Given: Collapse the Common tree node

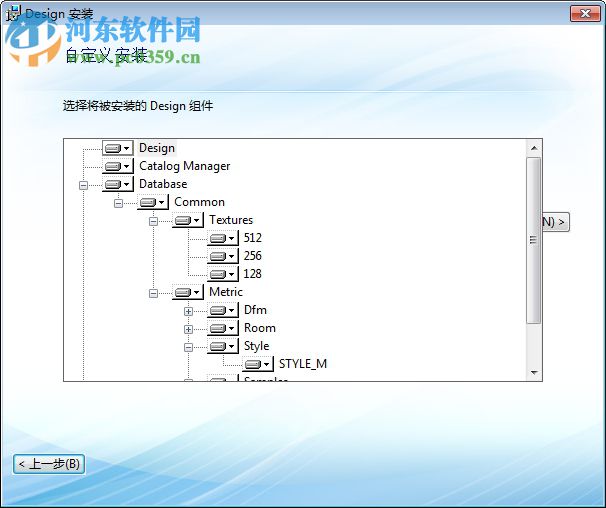Looking at the screenshot, I should [x=118, y=203].
